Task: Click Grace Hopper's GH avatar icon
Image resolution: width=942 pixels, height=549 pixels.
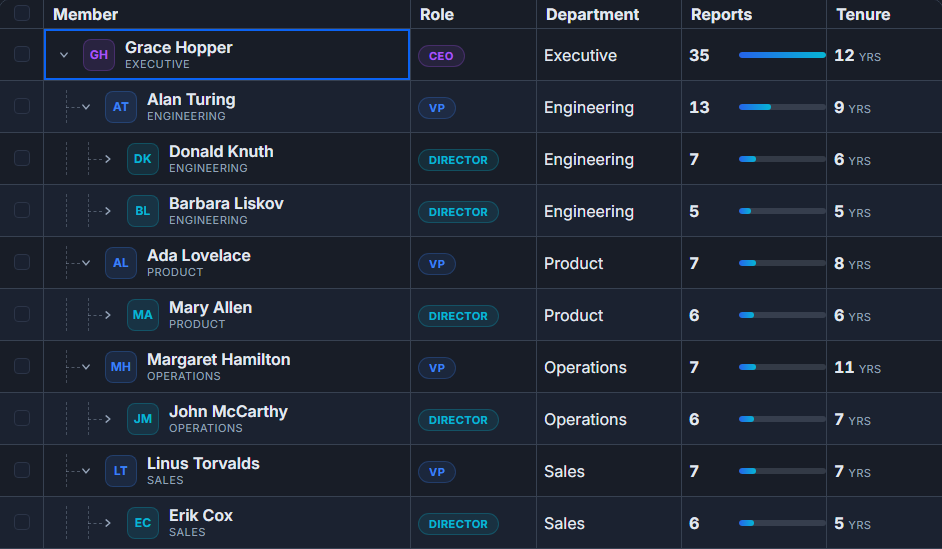Action: [99, 55]
